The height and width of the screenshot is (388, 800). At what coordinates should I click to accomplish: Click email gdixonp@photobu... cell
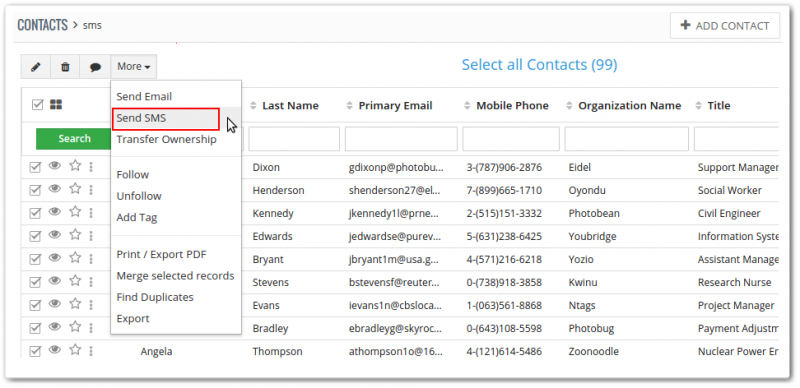[396, 167]
